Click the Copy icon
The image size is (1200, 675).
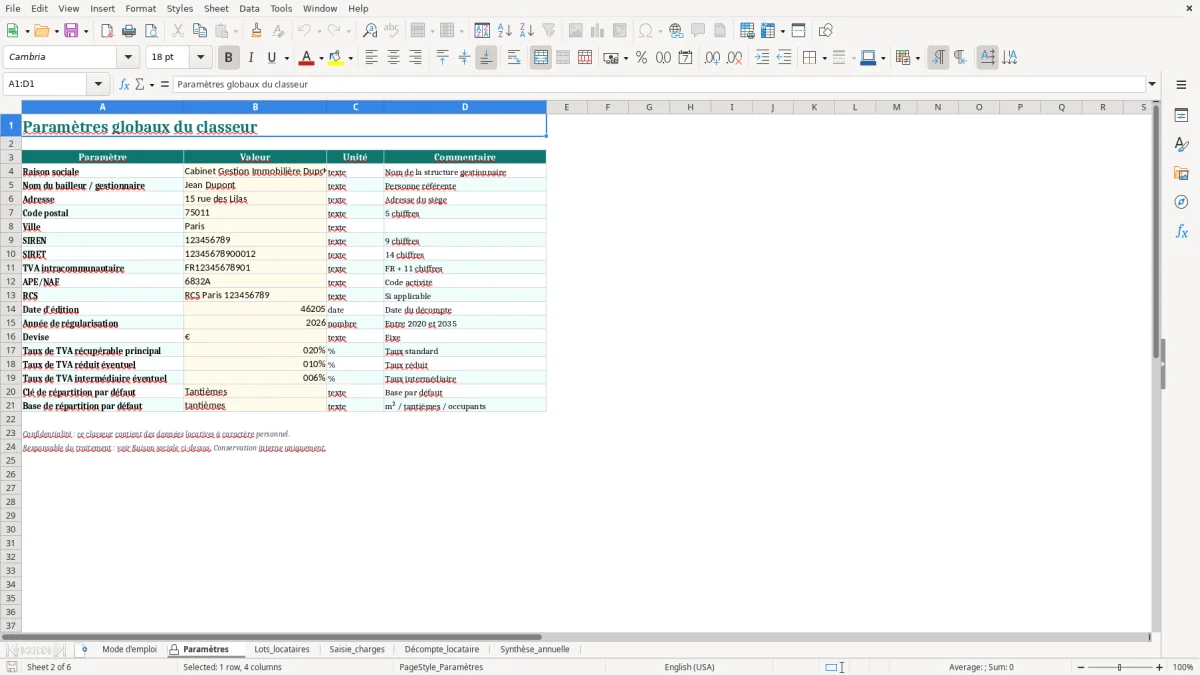tap(199, 31)
